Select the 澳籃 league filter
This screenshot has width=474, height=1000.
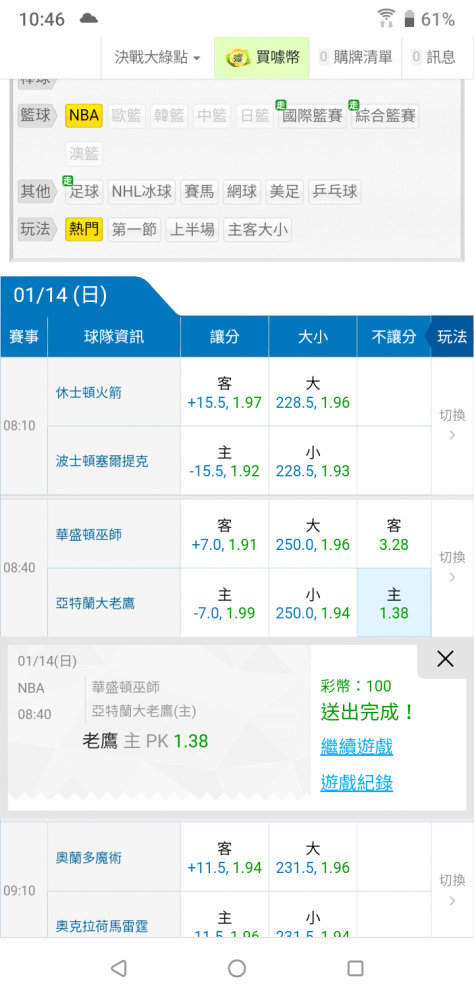click(x=84, y=154)
